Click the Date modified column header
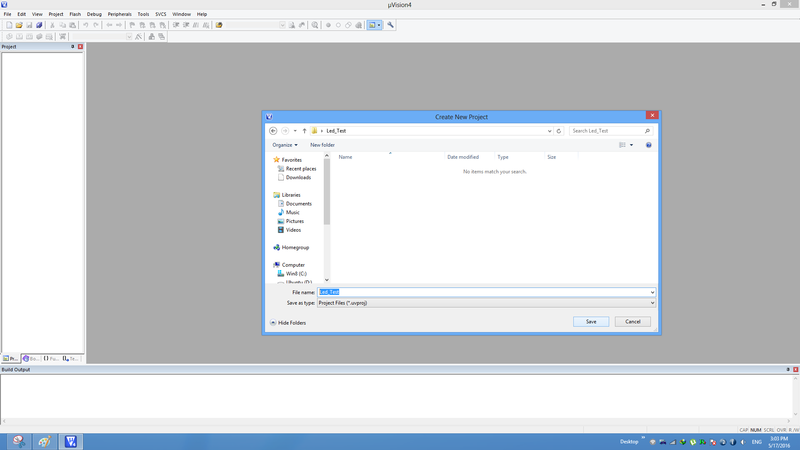Viewport: 800px width, 450px height. click(x=463, y=157)
